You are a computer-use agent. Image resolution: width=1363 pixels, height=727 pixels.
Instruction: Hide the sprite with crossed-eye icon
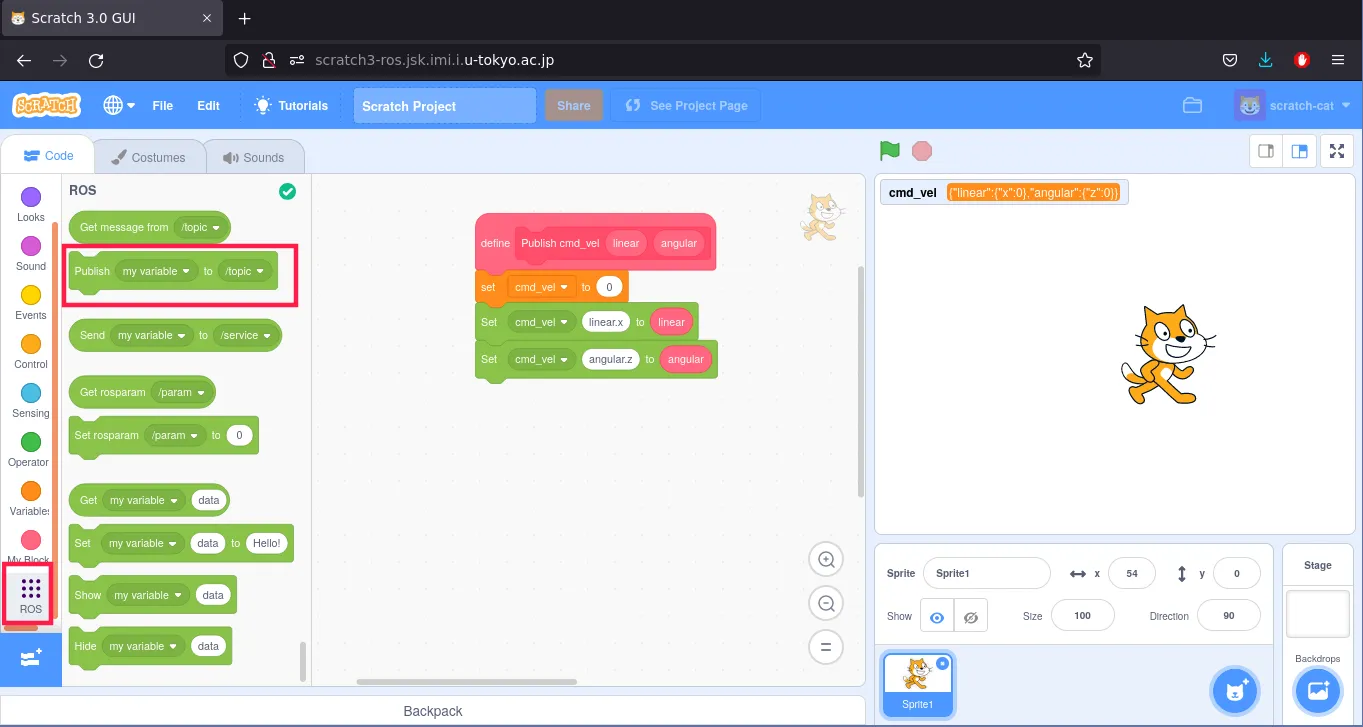coord(970,617)
